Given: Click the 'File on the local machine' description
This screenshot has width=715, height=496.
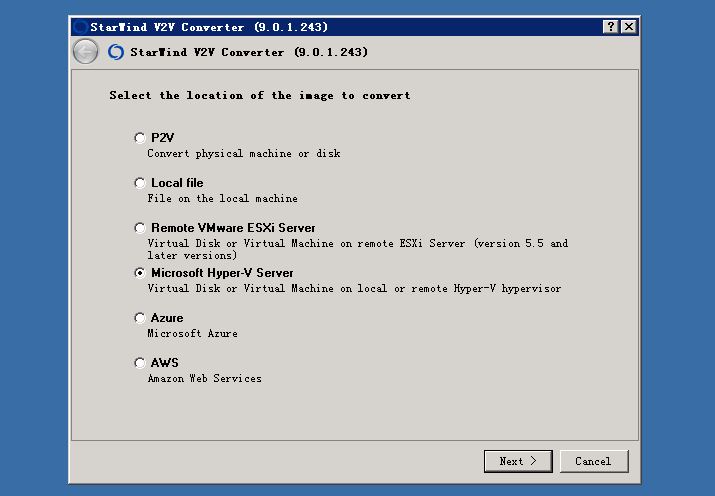Looking at the screenshot, I should pyautogui.click(x=223, y=199).
